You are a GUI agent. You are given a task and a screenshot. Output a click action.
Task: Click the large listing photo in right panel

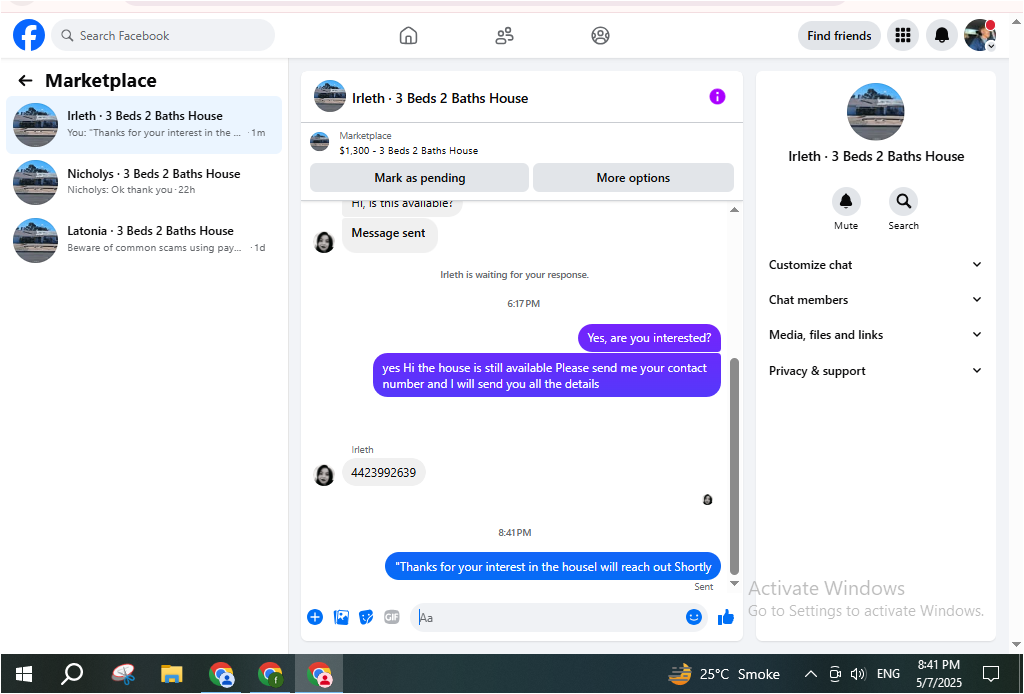(x=875, y=112)
